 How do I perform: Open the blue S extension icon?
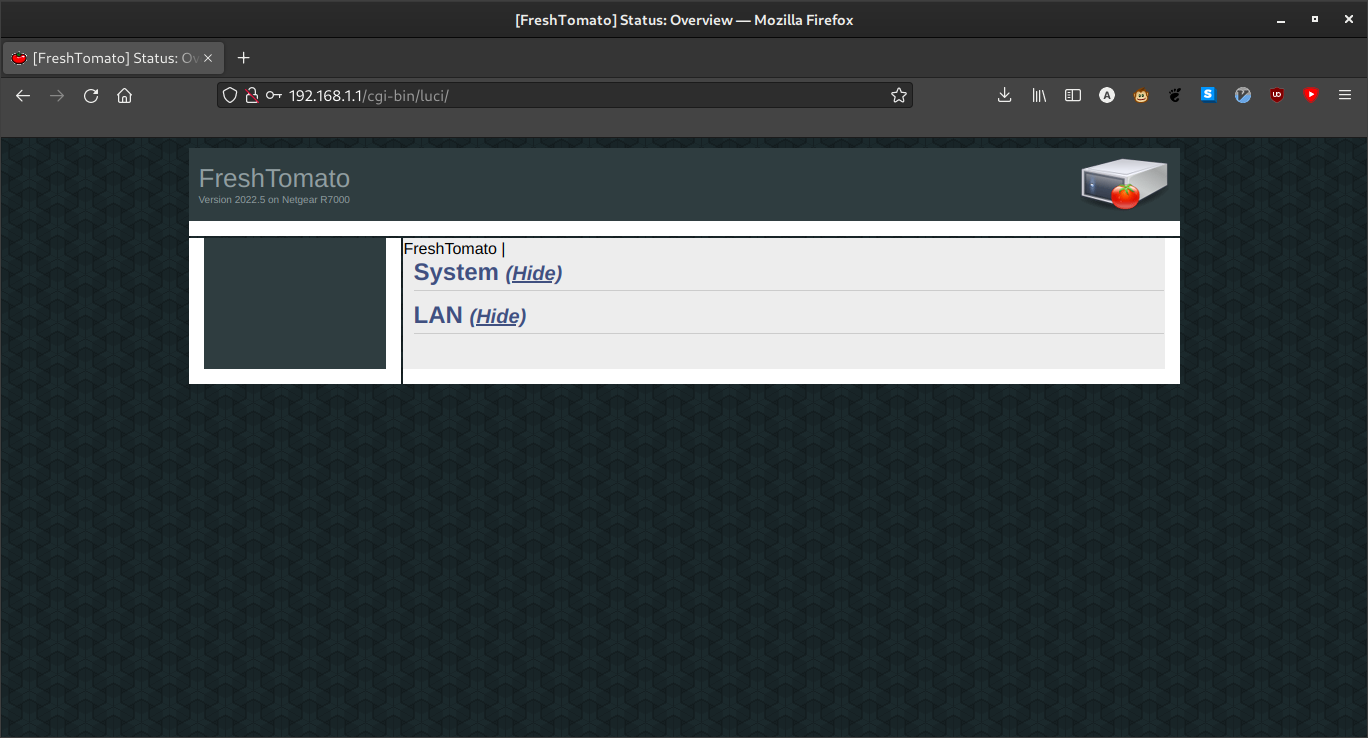click(x=1209, y=95)
